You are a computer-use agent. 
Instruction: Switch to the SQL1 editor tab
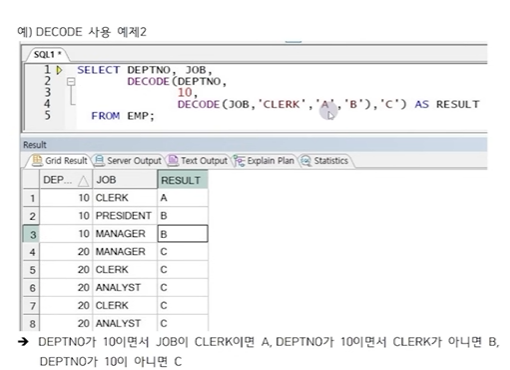(47, 54)
